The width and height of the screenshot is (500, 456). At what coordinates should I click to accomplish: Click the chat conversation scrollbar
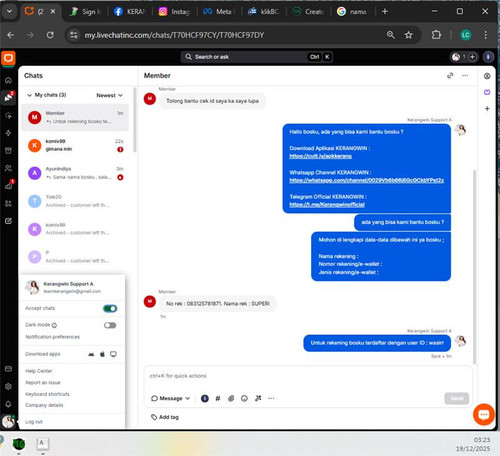pyautogui.click(x=475, y=267)
